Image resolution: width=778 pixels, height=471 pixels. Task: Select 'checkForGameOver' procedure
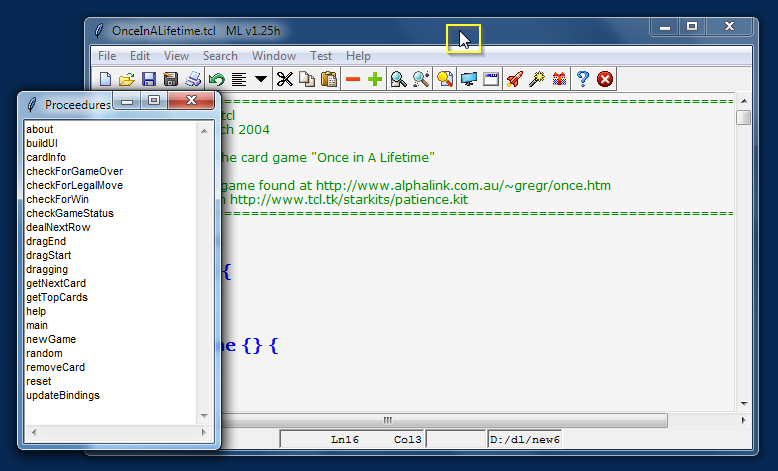pos(74,171)
